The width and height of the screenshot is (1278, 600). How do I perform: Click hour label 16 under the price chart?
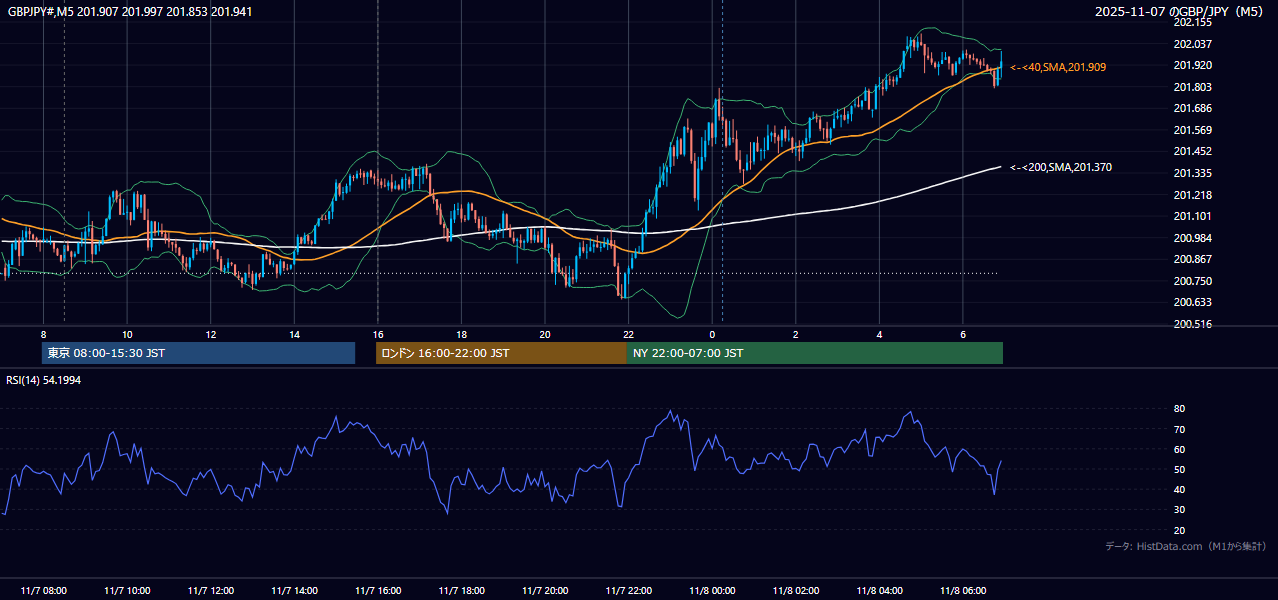pyautogui.click(x=378, y=334)
